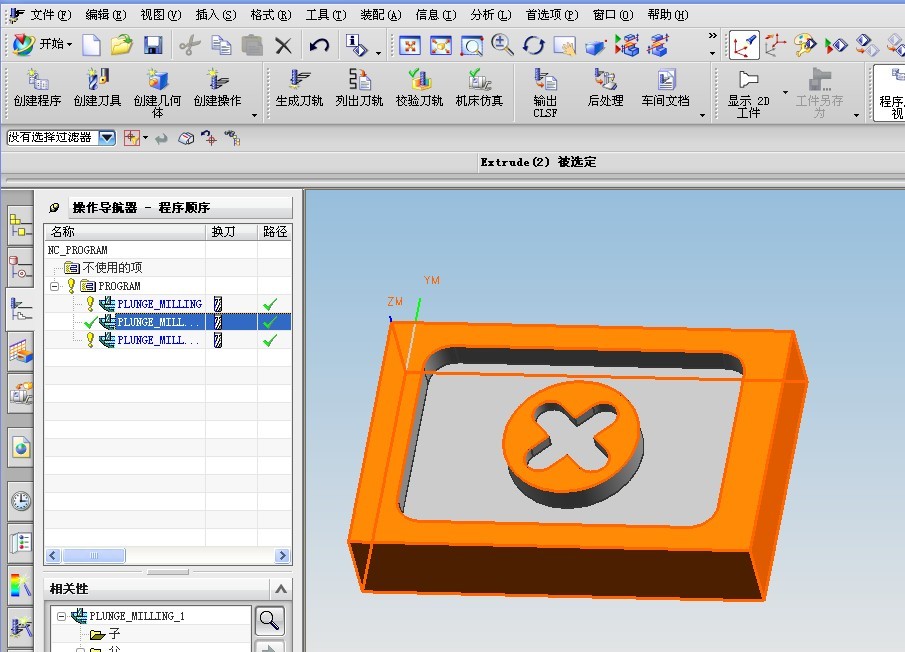
Task: Select the first PLUNGE_MILLING operation
Action: (159, 304)
